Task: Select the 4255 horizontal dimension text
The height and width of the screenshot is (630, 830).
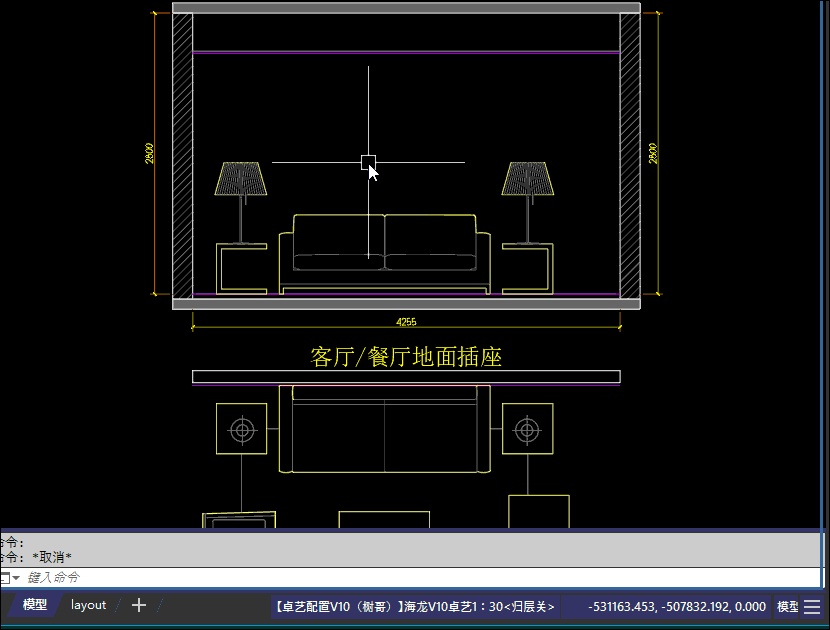Action: [x=406, y=322]
